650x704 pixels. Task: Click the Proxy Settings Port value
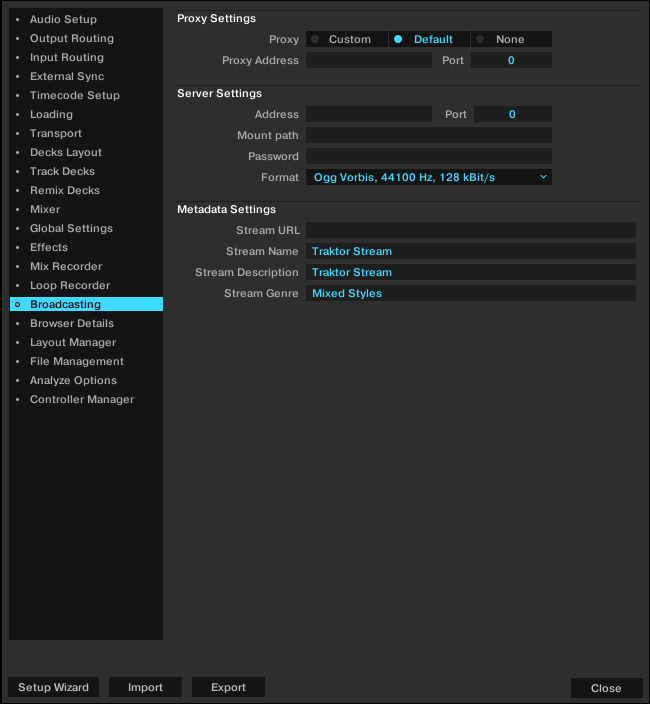pyautogui.click(x=511, y=60)
